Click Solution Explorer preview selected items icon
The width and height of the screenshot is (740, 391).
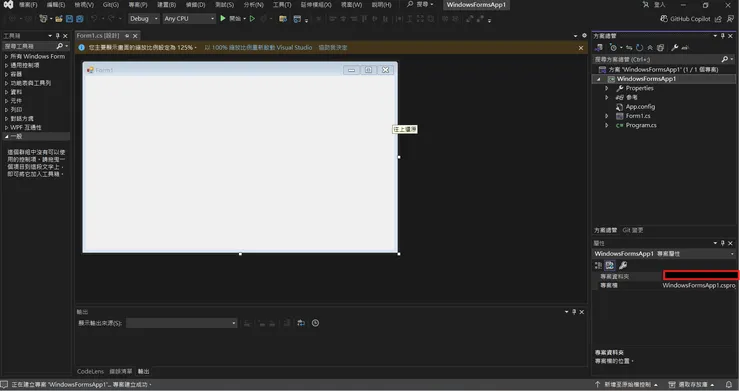685,47
